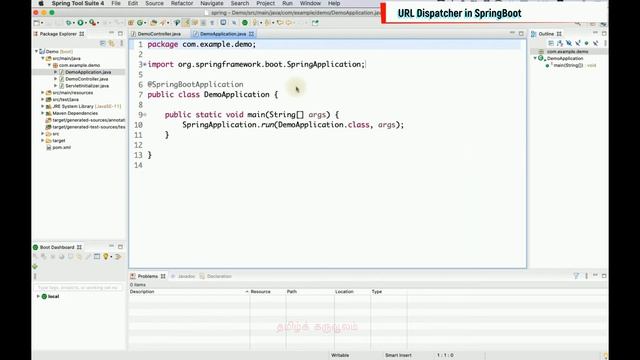The image size is (640, 360).
Task: Click Smart Insert in the status bar
Action: [x=398, y=355]
